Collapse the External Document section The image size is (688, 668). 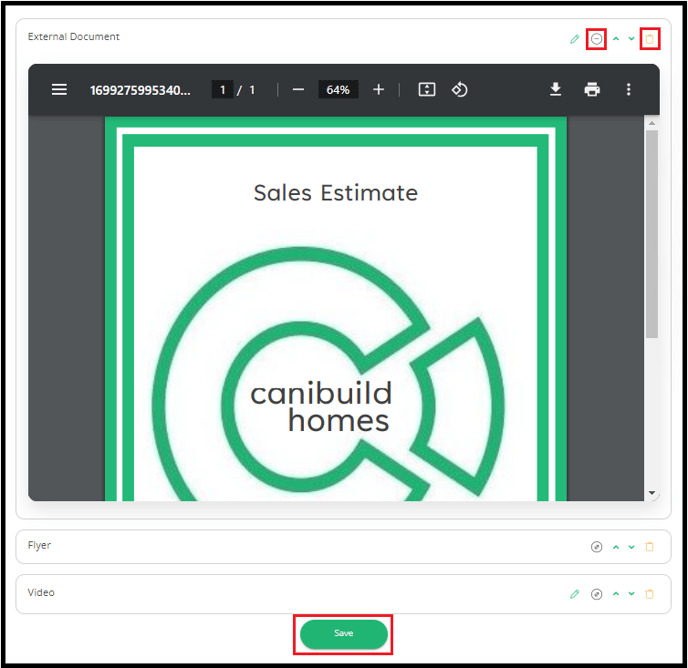[x=596, y=39]
